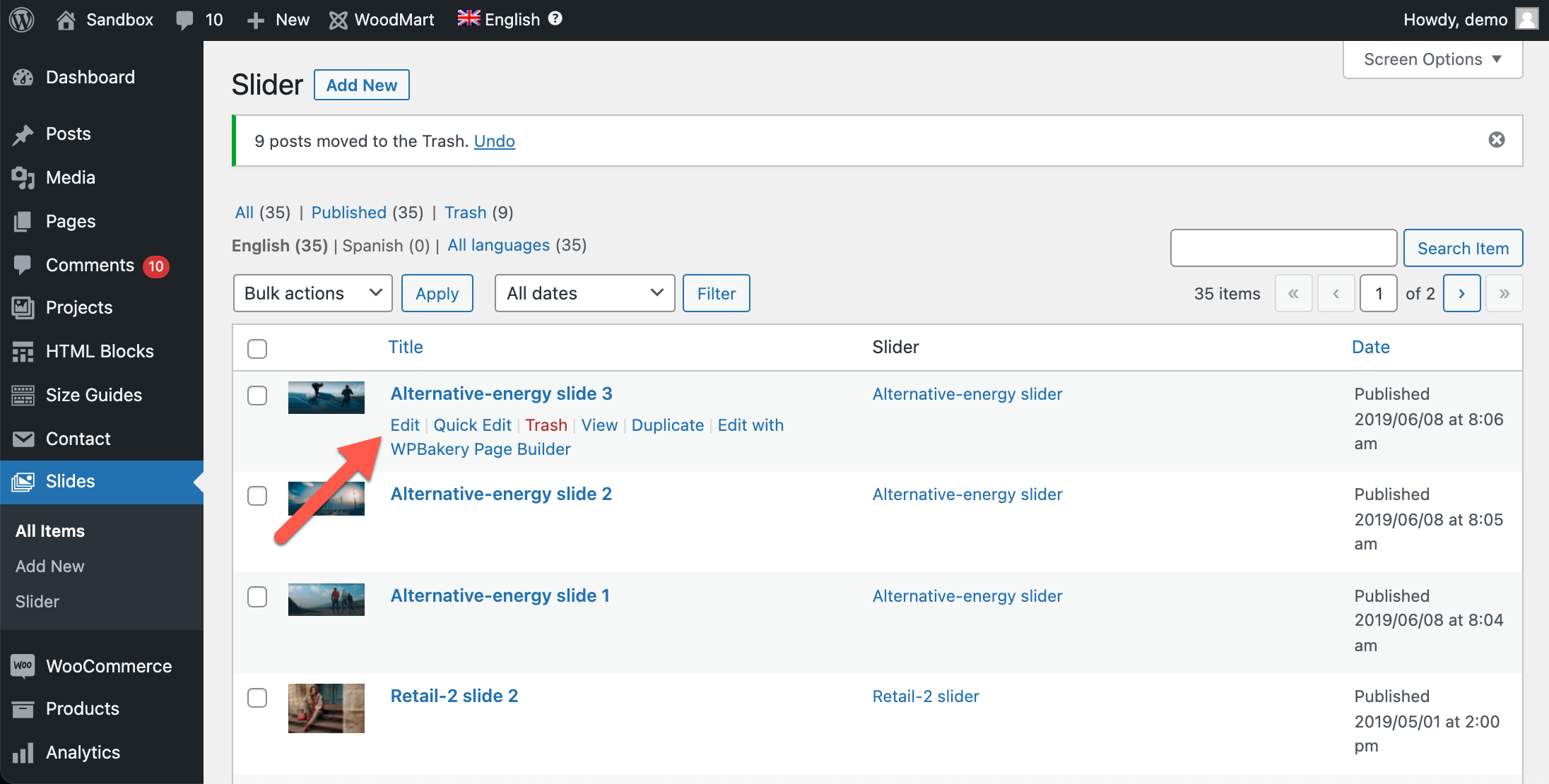Click Edit with WPBakery Page Builder link
The image size is (1549, 784).
587,437
